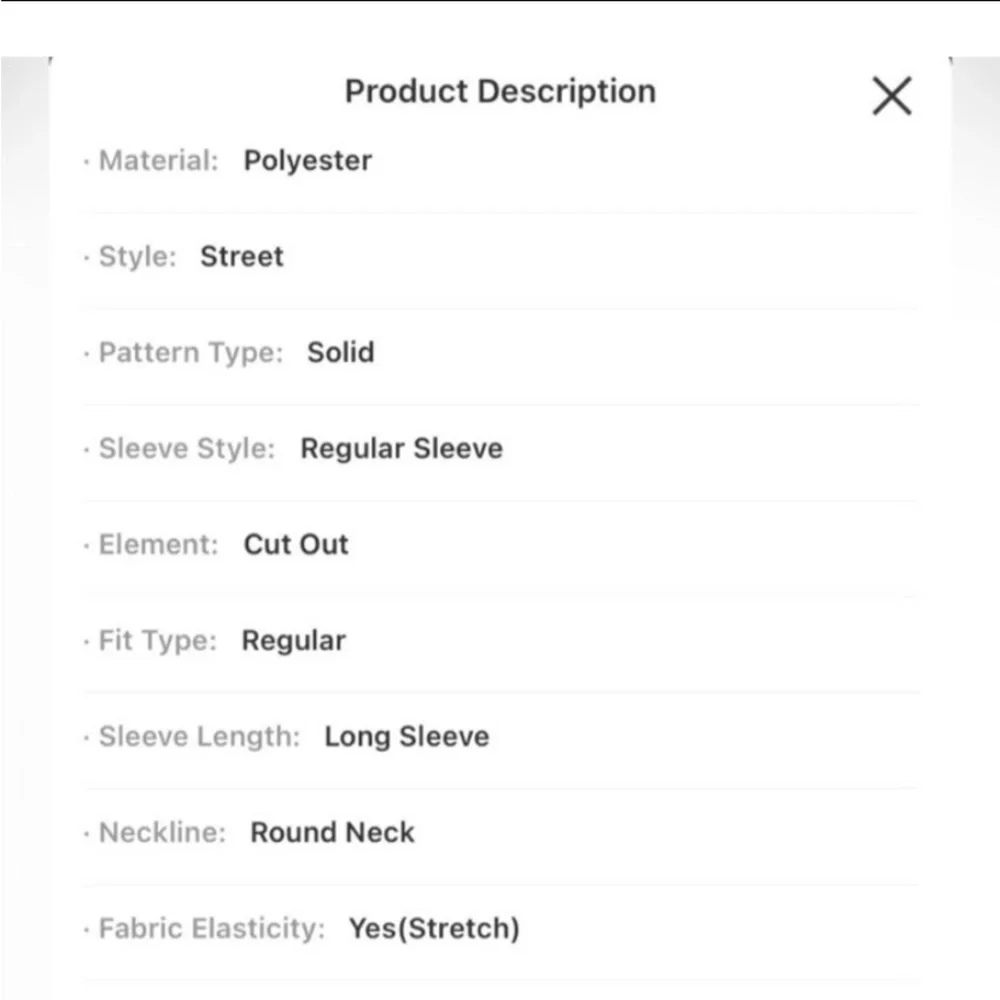This screenshot has height=1000, width=1000.
Task: Select the Neckline label
Action: [162, 833]
